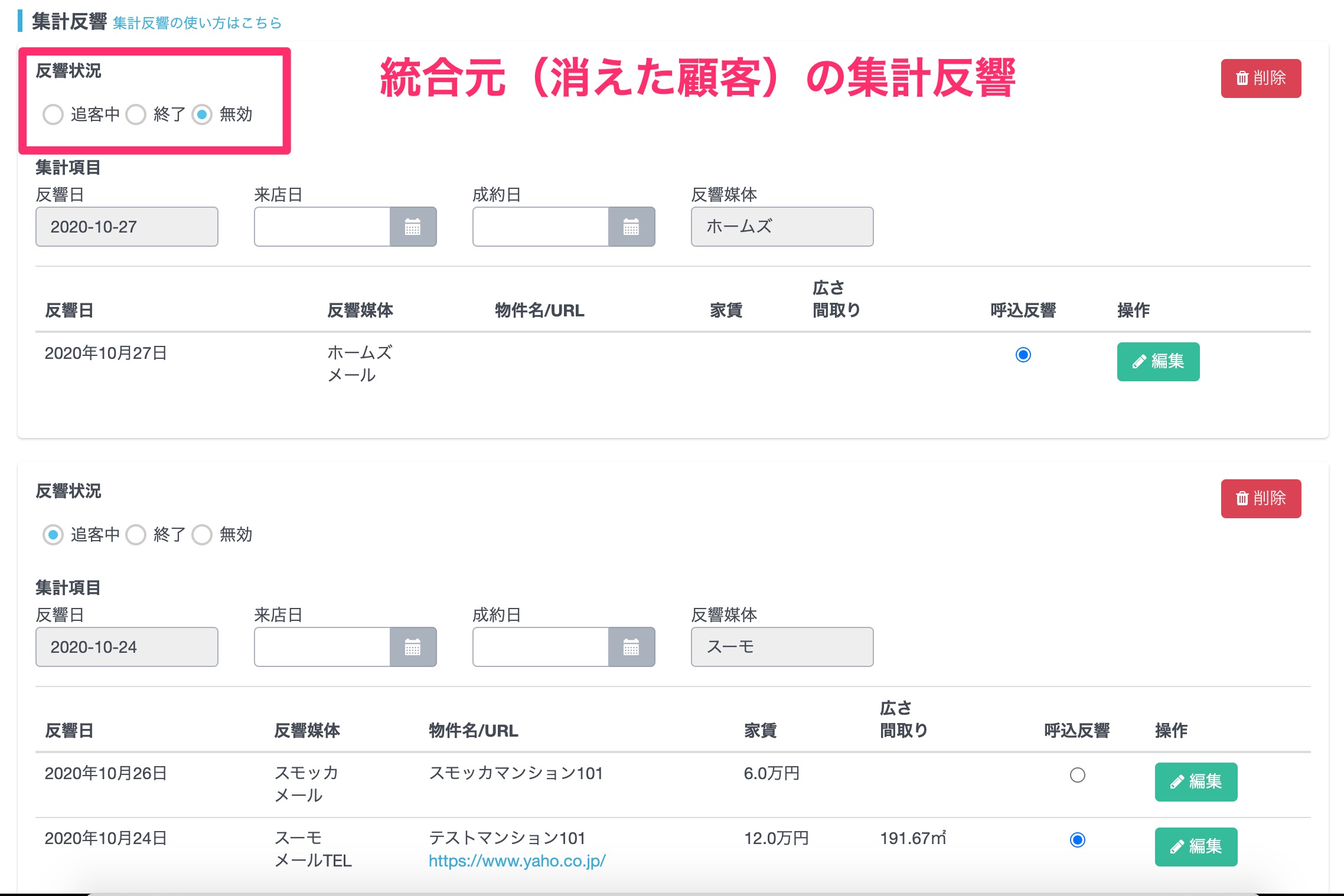
Task: Click the ホームズ メール media cell
Action: (360, 364)
